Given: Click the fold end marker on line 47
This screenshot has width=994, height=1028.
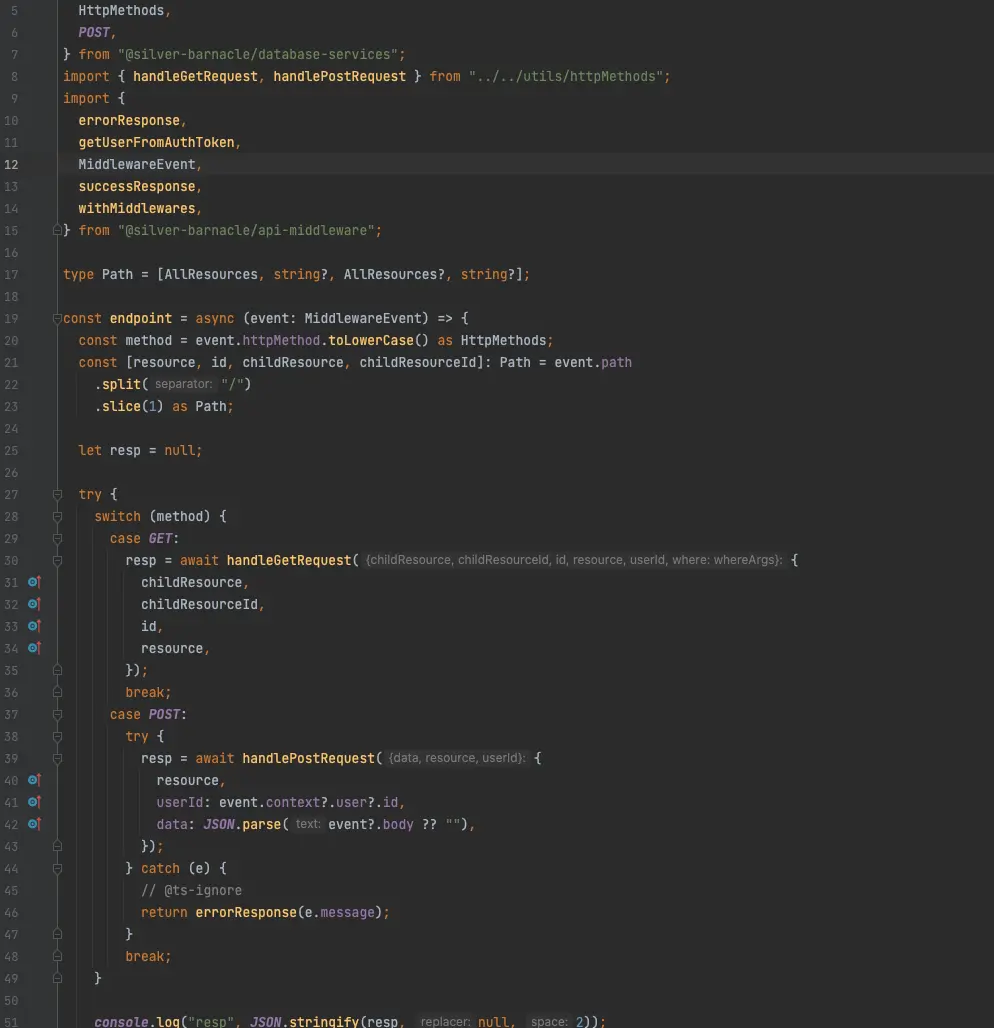Looking at the screenshot, I should click(57, 934).
